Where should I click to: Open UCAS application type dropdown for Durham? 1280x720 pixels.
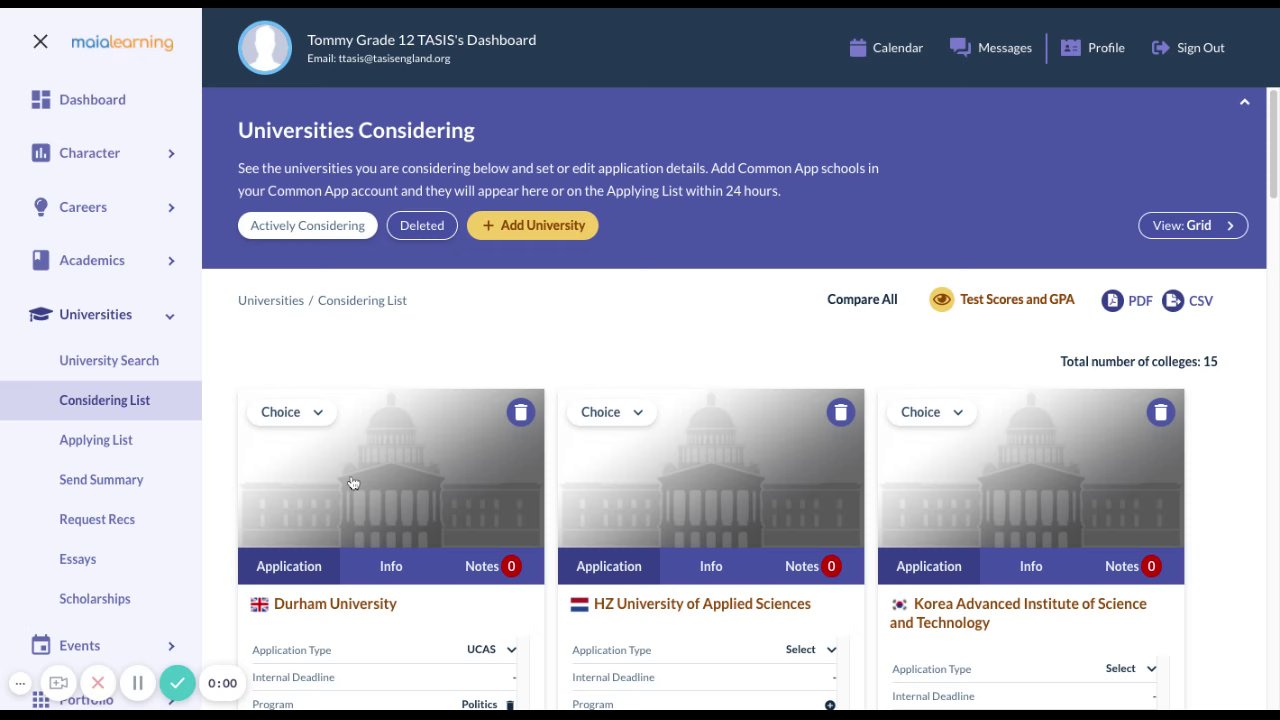click(491, 650)
